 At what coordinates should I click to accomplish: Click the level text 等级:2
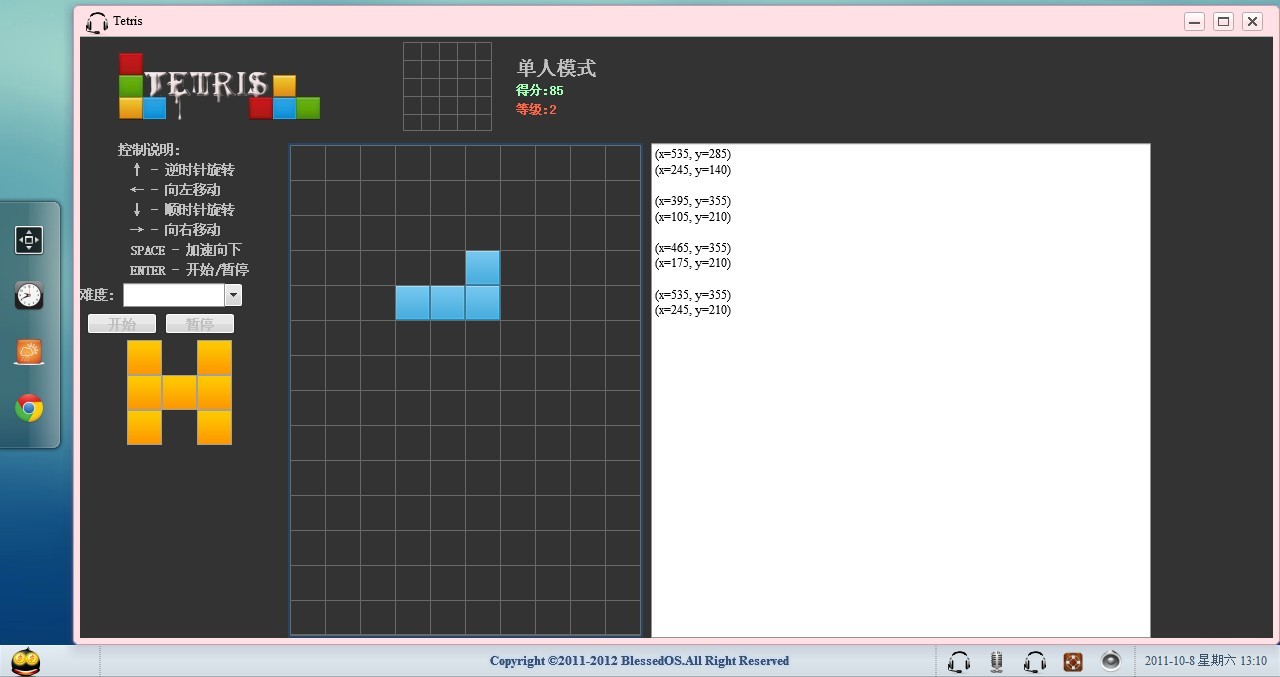pyautogui.click(x=536, y=110)
